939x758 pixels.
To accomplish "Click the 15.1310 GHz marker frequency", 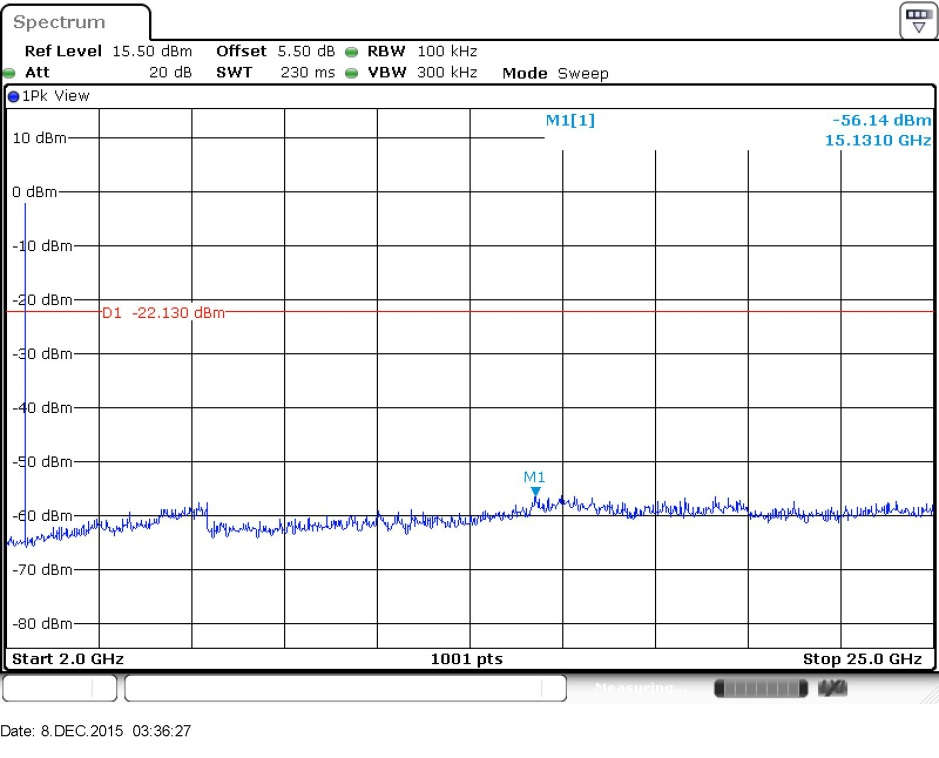I will [878, 140].
